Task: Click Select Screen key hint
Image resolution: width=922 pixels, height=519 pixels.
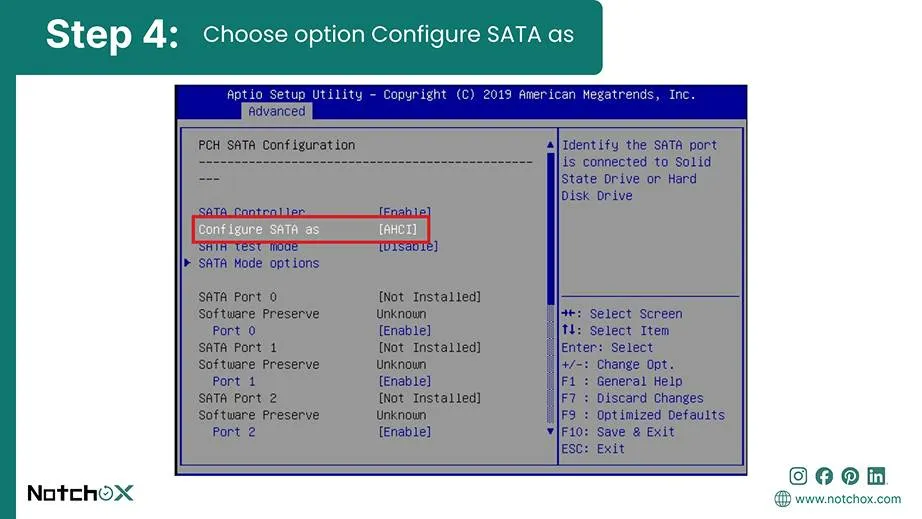Action: point(622,314)
